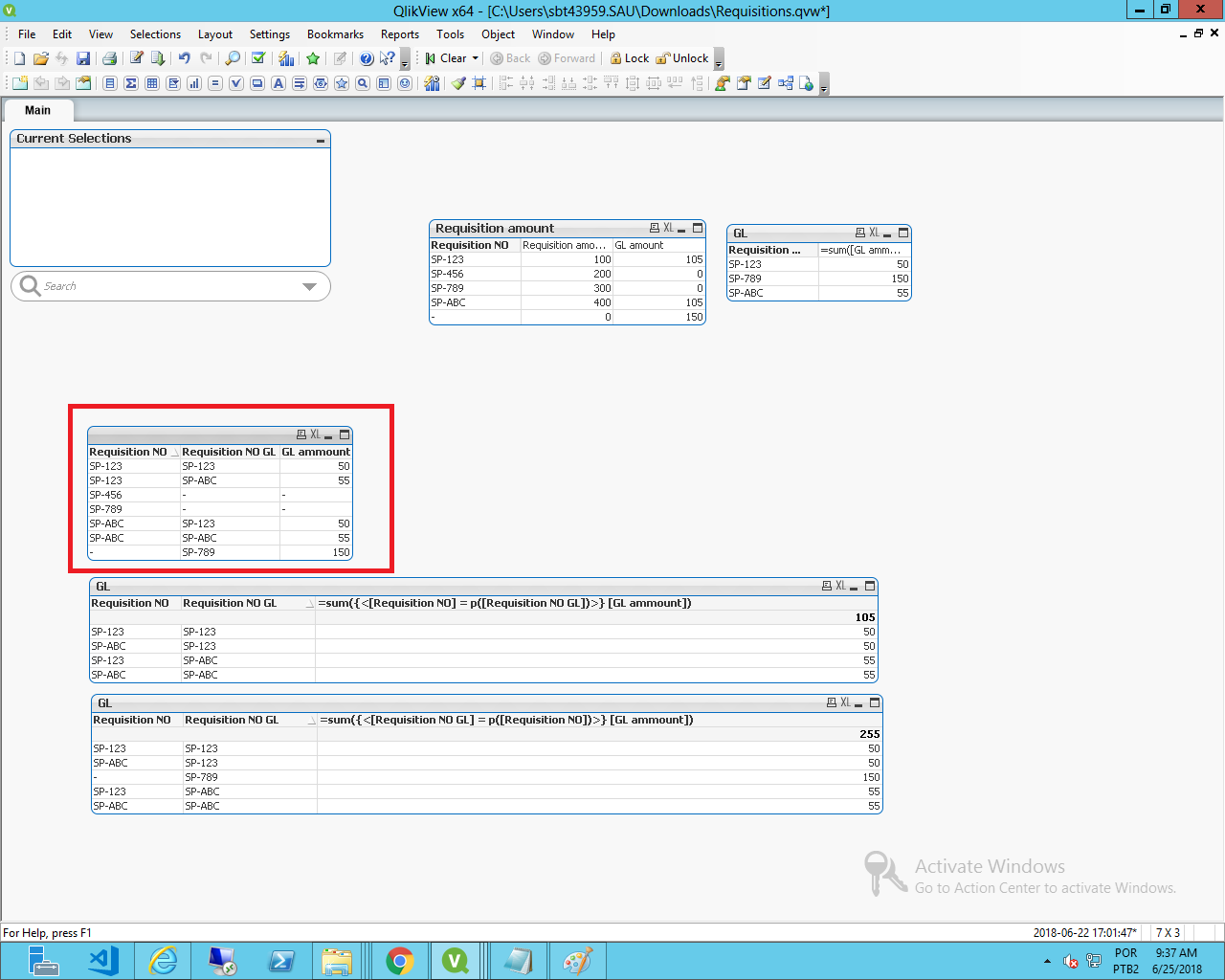Expand the design toolbar overflow options
This screenshot has height=980, width=1225.
point(824,84)
